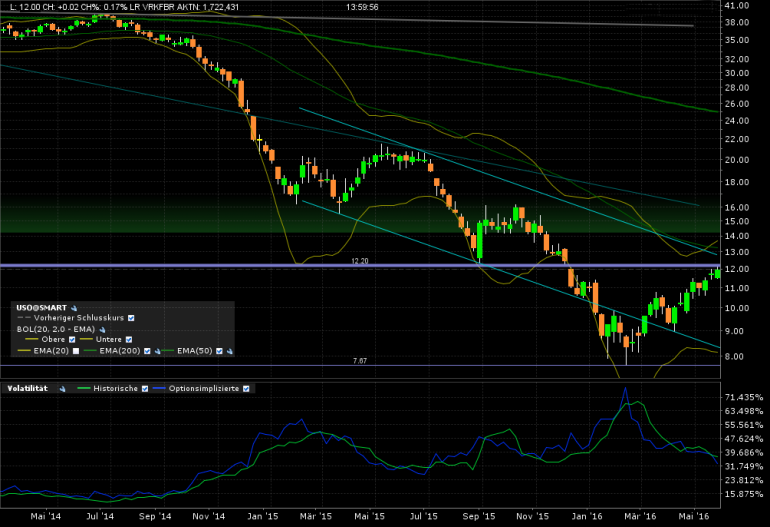Viewport: 770px width, 527px height.
Task: Uncheck the Historische volatility checkbox
Action: tap(145, 388)
